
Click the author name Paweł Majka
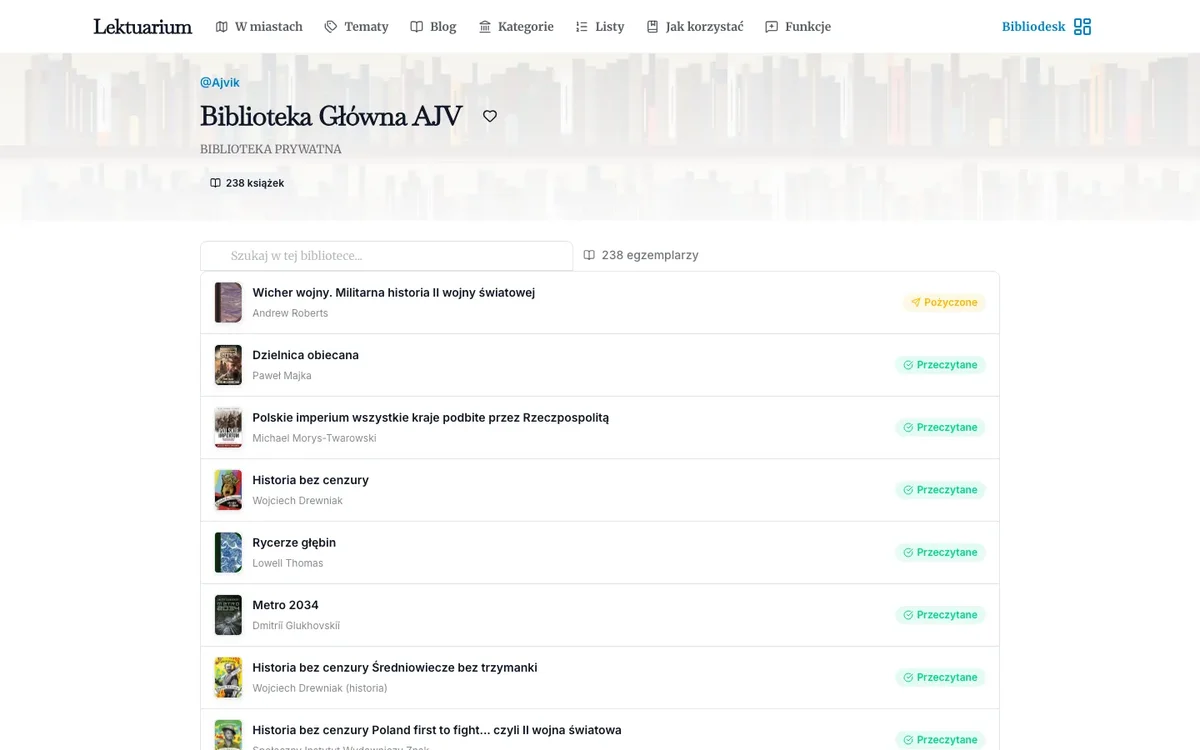282,376
